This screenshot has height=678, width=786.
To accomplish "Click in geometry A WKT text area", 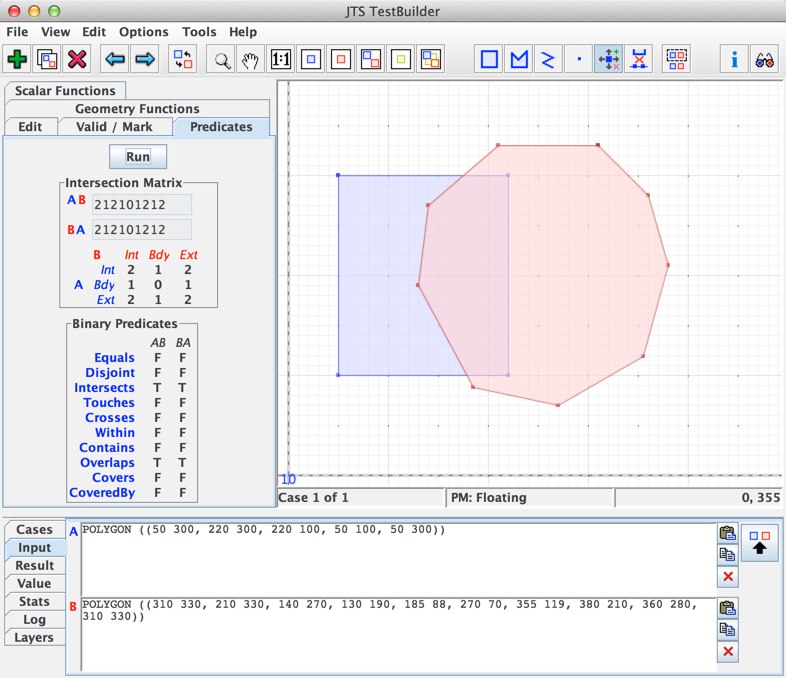I will click(399, 560).
